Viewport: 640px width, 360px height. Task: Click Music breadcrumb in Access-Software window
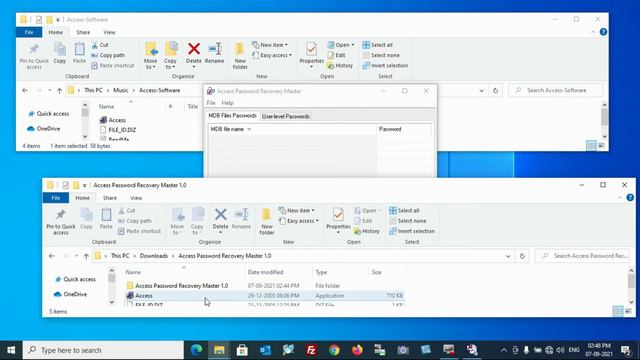click(x=120, y=90)
